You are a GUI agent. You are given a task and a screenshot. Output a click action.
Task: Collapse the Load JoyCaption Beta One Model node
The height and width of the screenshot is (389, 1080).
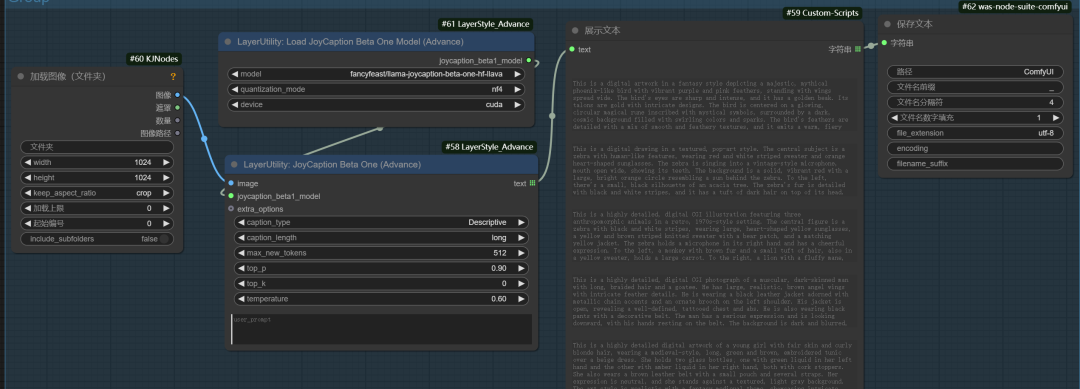point(228,41)
